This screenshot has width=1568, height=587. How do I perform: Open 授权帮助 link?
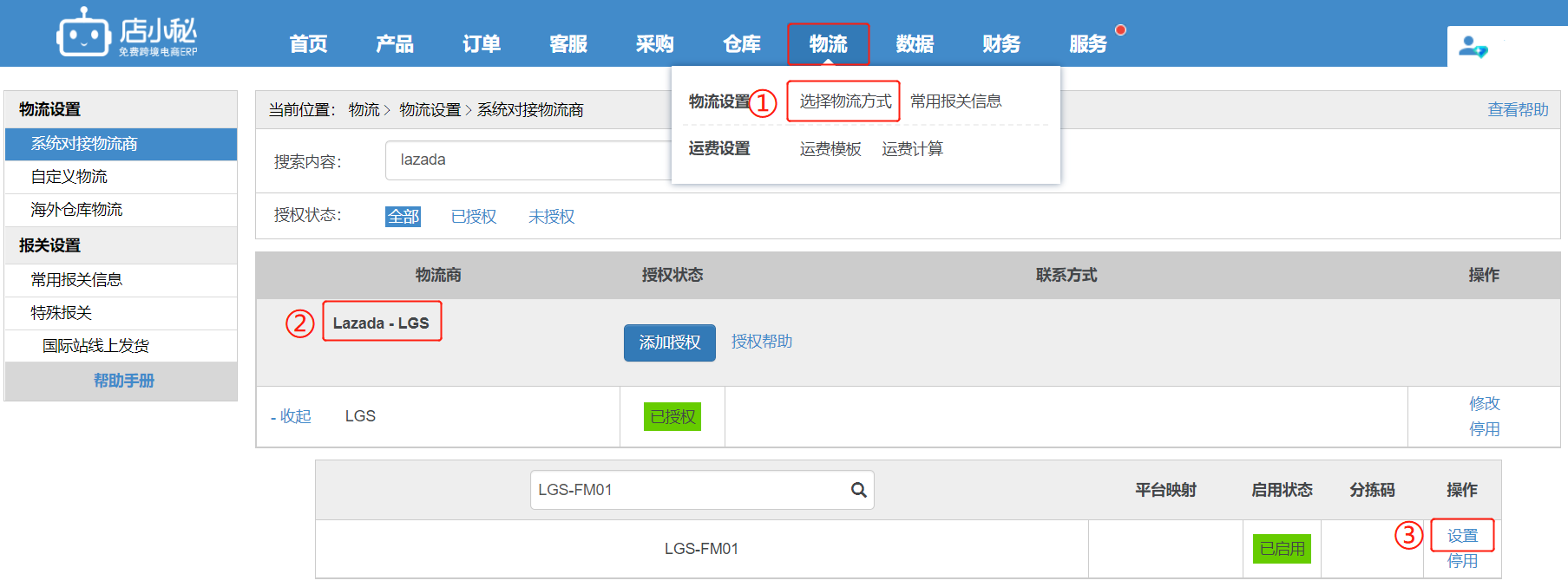tap(762, 342)
